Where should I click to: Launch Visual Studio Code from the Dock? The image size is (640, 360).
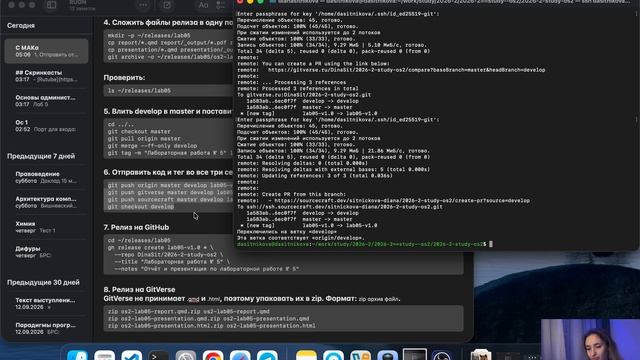tap(131, 356)
